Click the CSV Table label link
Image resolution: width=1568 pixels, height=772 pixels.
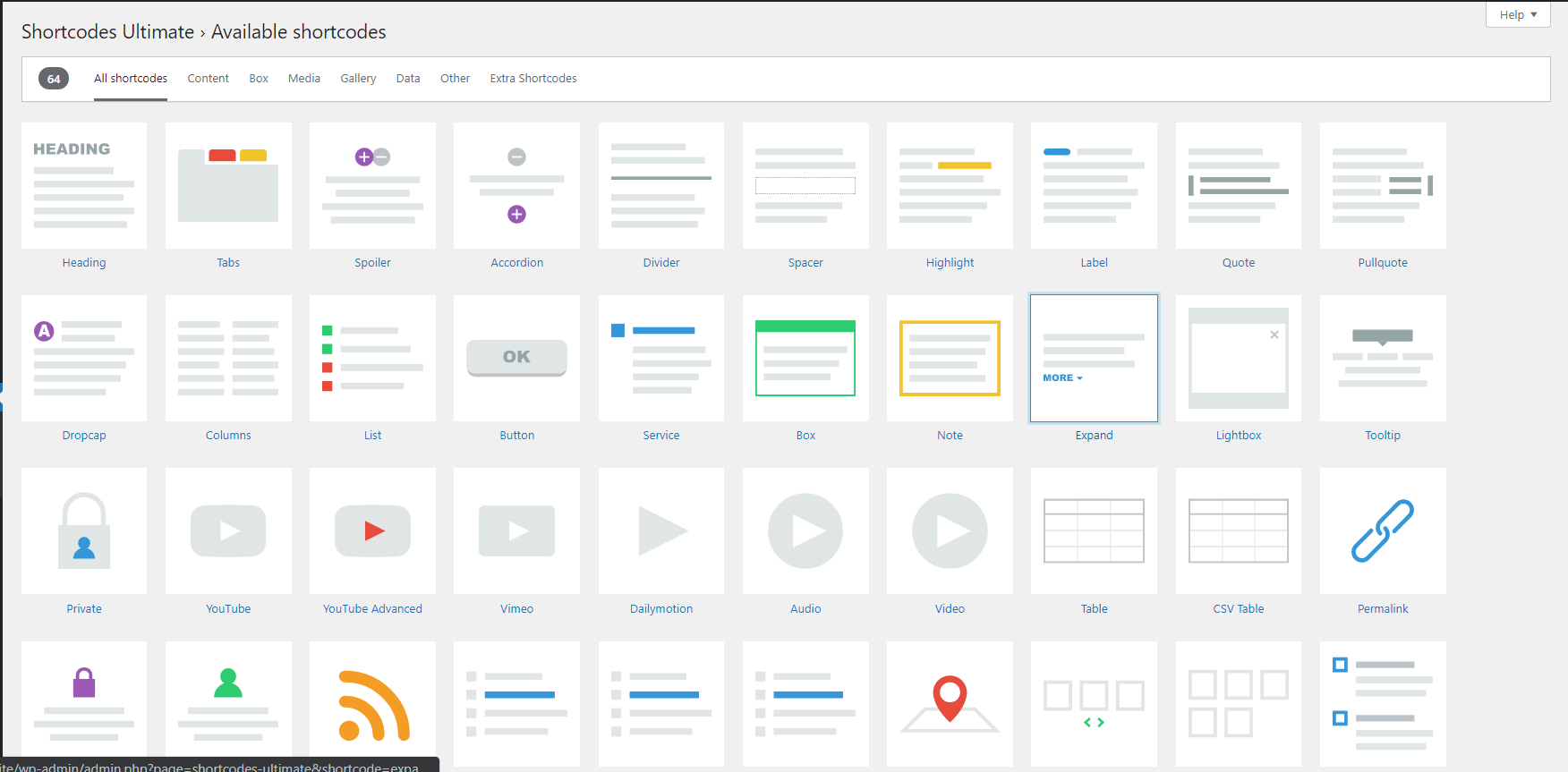[x=1239, y=609]
